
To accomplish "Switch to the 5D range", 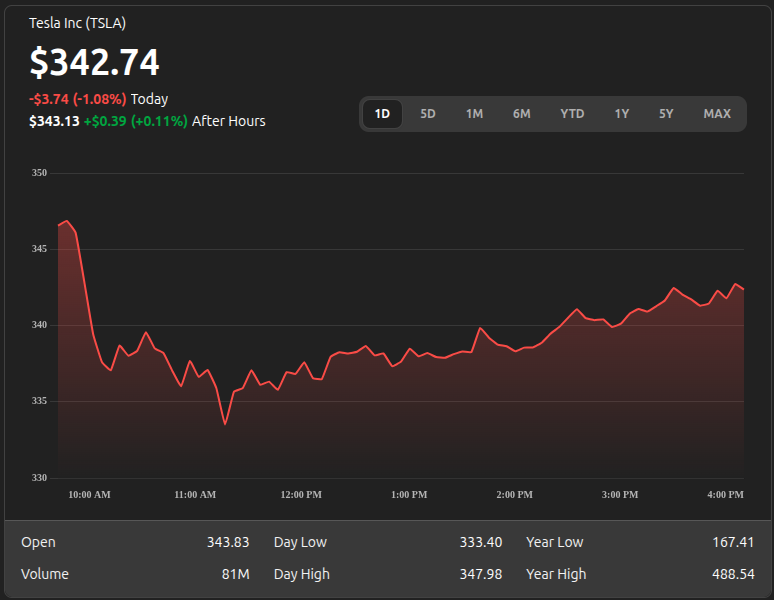I will coord(427,114).
